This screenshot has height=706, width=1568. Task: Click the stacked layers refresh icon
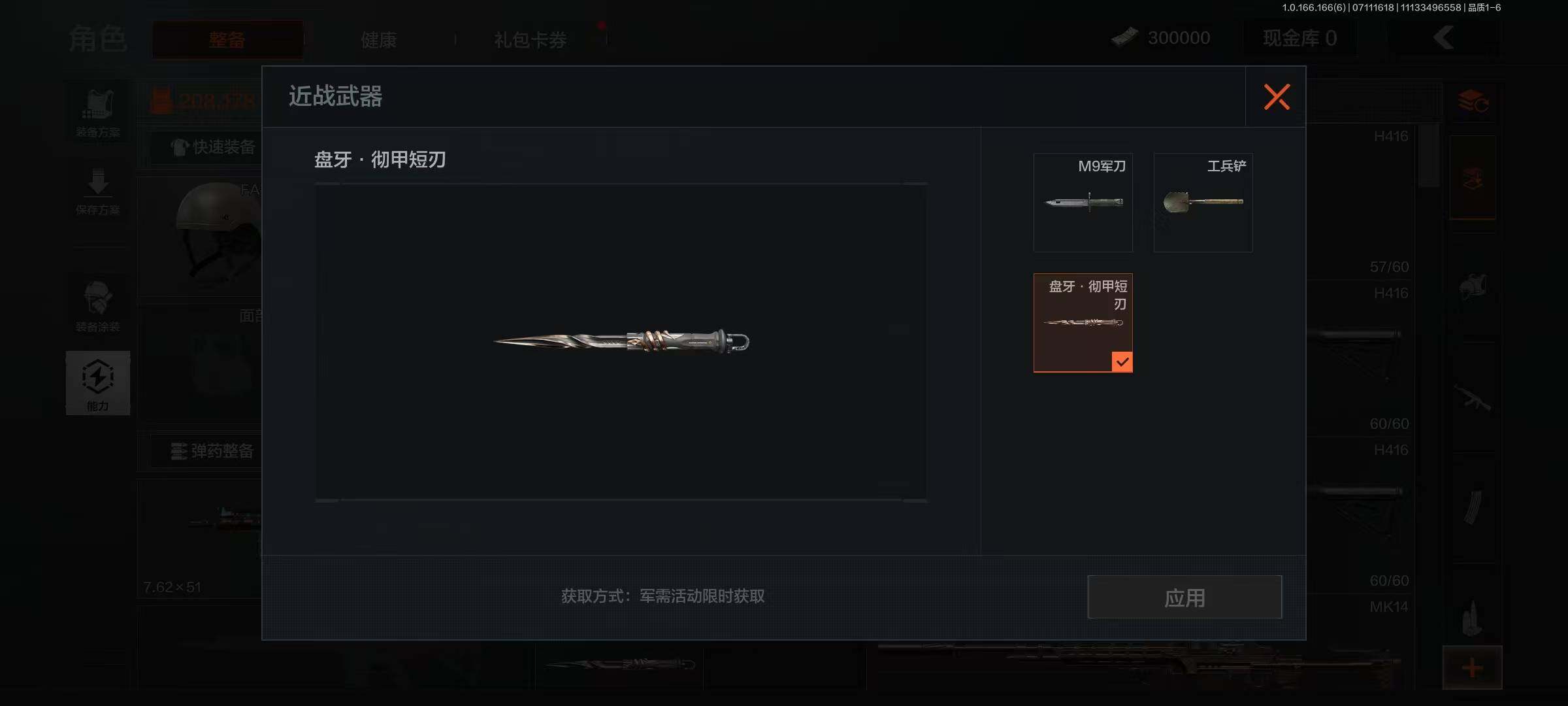1473,101
